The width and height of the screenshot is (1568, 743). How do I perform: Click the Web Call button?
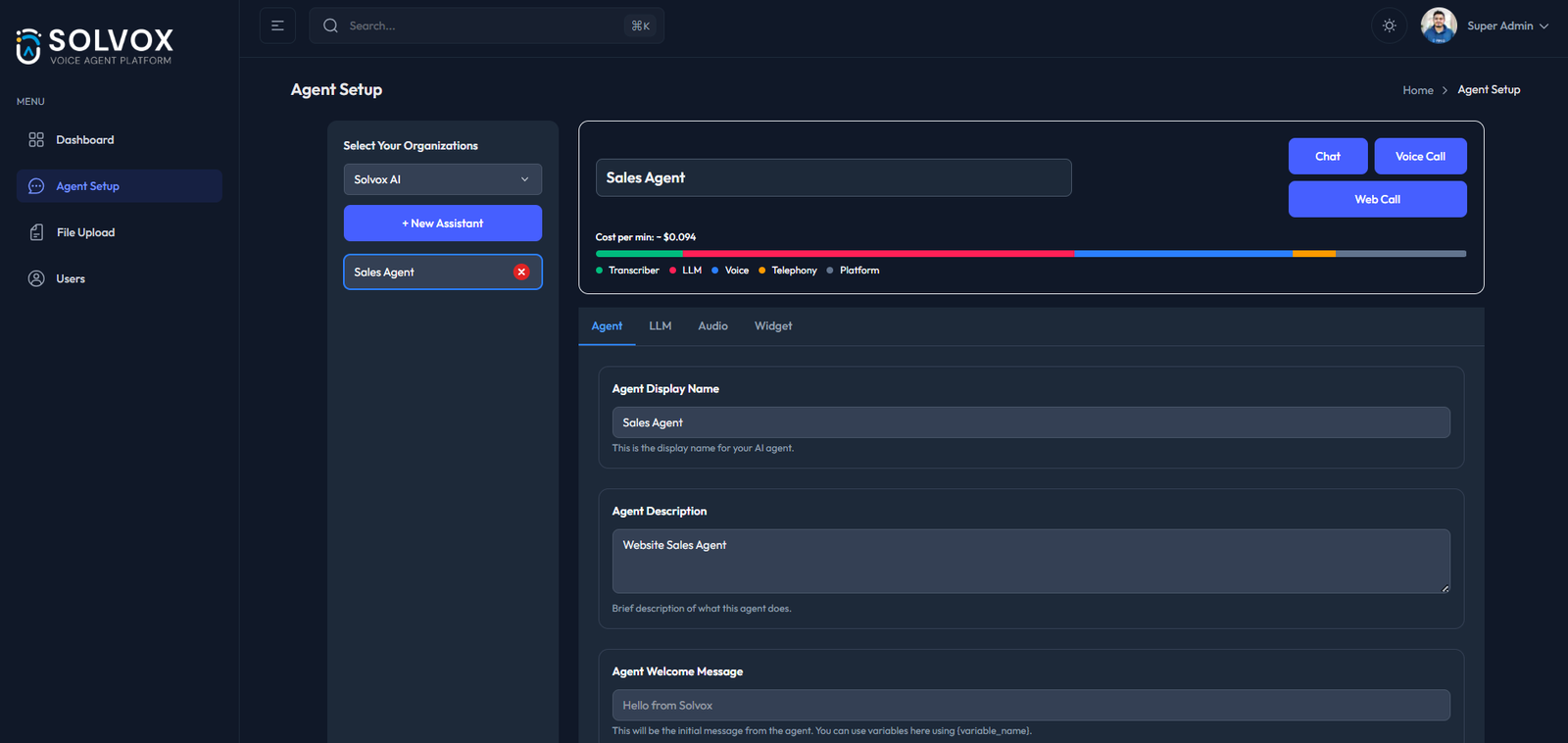[1378, 199]
